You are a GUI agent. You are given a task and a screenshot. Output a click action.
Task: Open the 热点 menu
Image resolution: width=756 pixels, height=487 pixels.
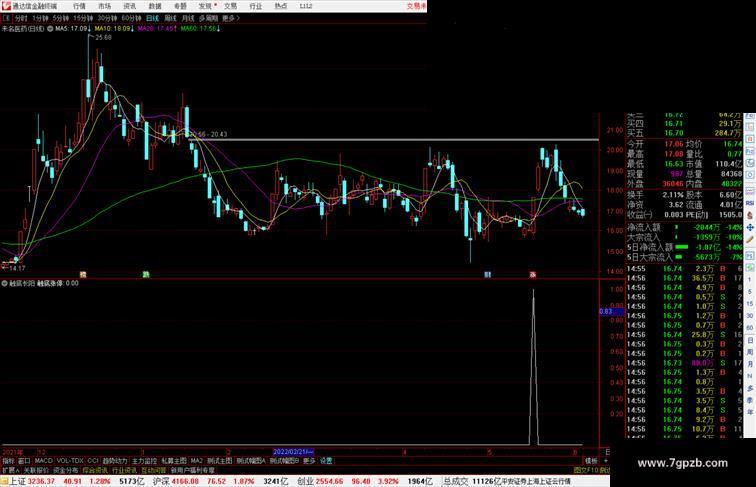coord(280,6)
